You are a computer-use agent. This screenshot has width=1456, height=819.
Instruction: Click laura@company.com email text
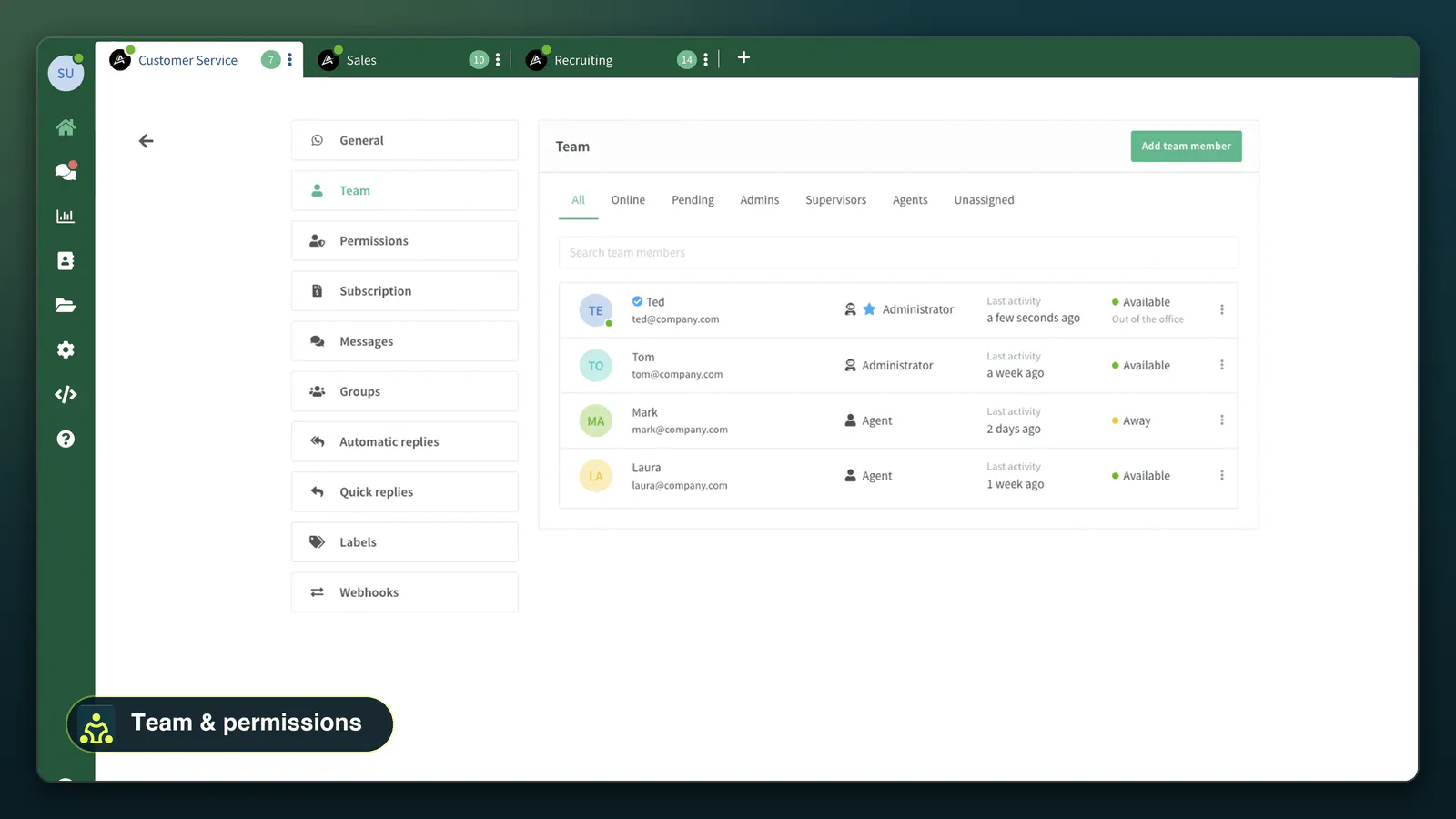point(680,486)
